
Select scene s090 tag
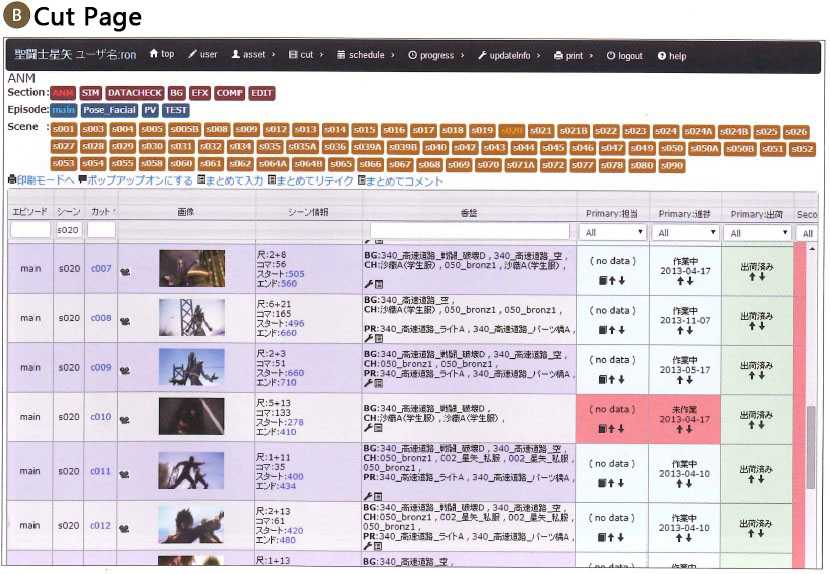[672, 165]
